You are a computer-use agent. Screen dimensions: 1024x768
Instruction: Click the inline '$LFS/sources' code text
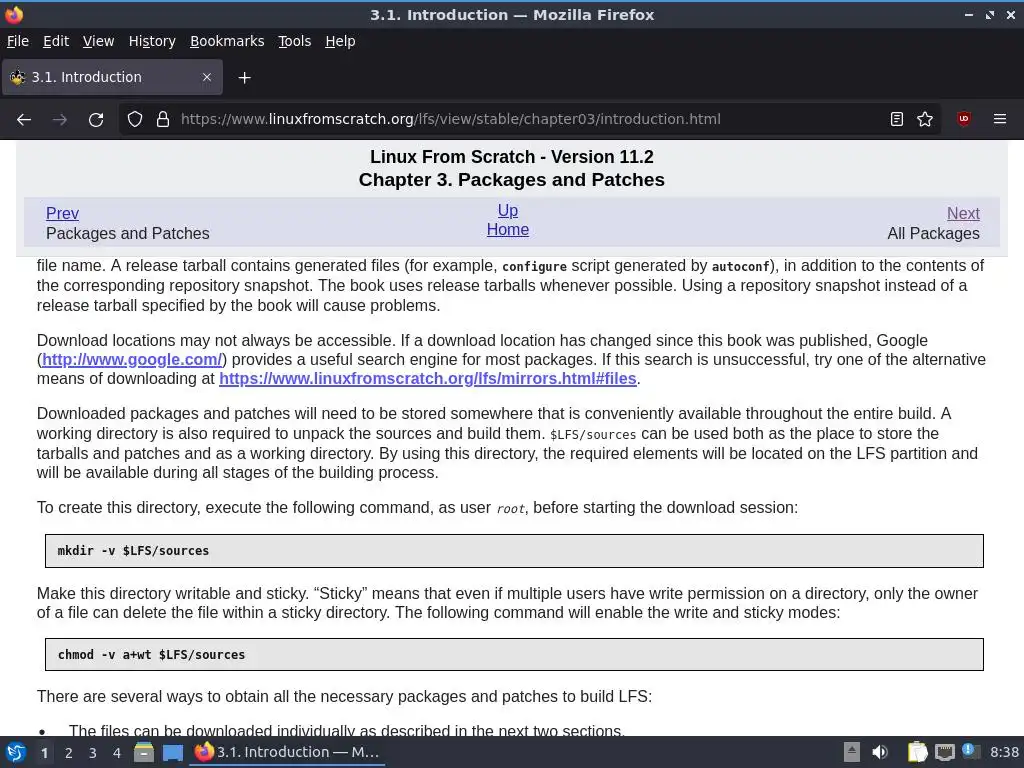click(x=593, y=435)
